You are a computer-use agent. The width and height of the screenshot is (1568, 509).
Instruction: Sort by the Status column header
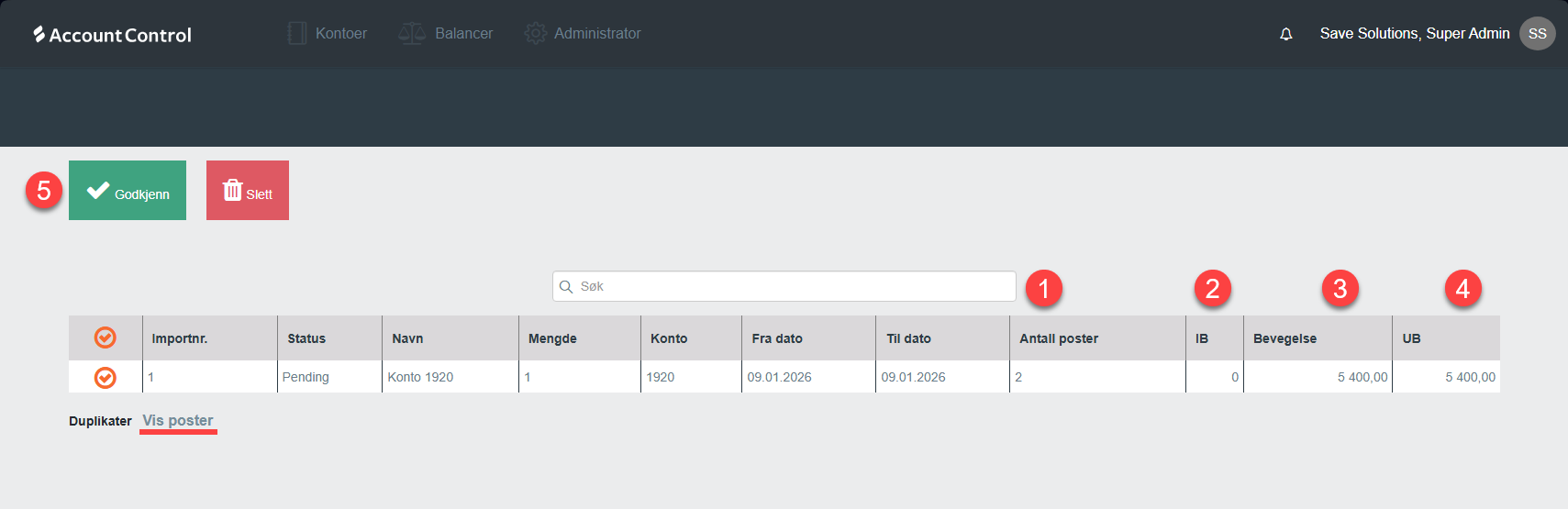[x=306, y=338]
